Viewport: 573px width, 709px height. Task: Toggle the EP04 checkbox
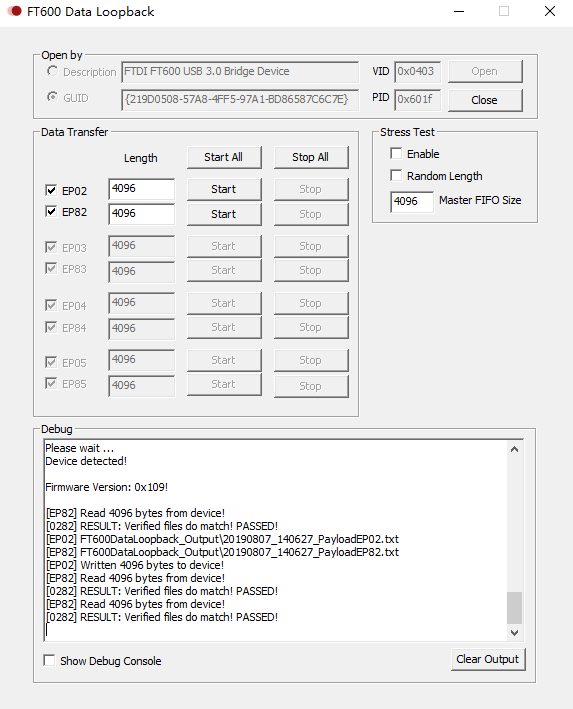coord(51,305)
